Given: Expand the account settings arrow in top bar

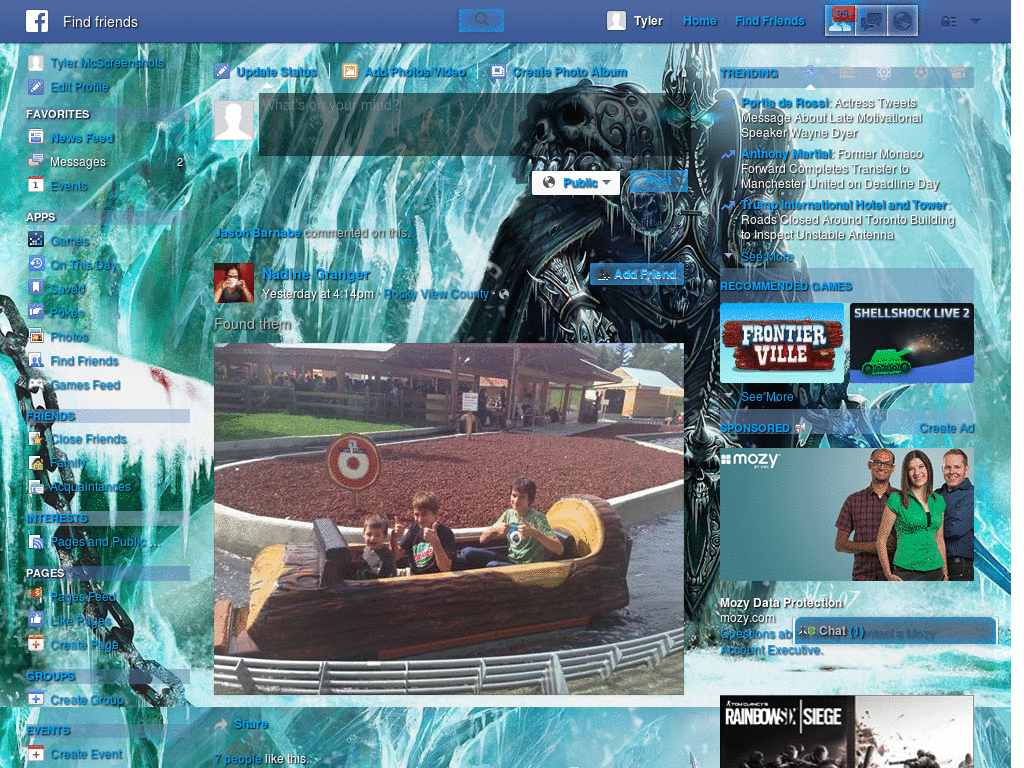Looking at the screenshot, I should 974,20.
